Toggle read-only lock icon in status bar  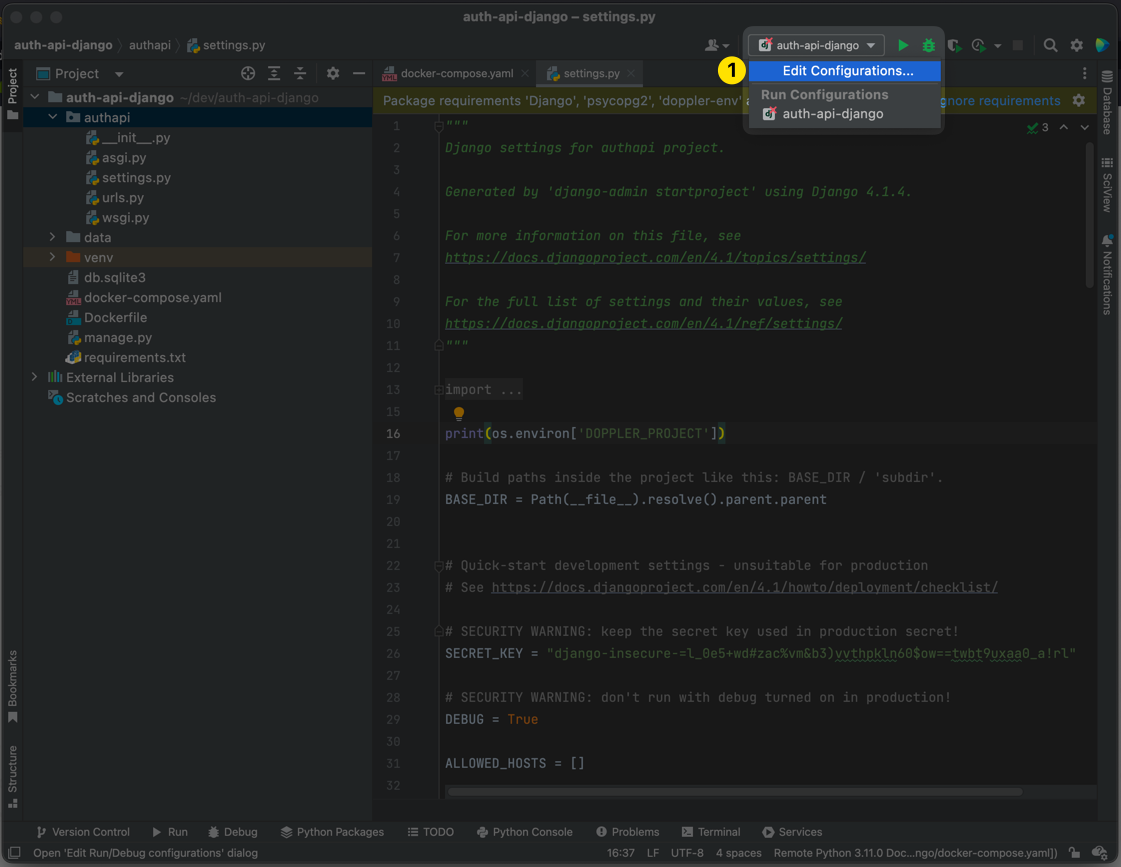pyautogui.click(x=1073, y=853)
